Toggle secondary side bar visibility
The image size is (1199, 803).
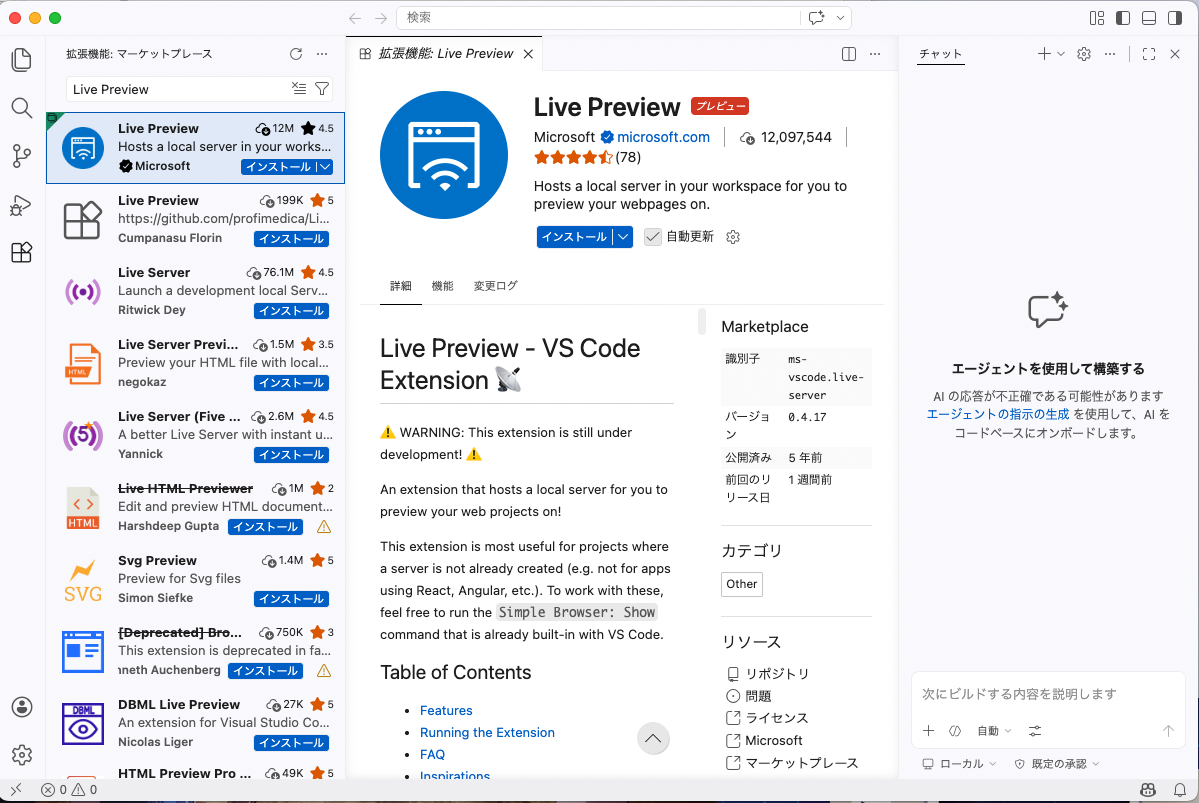pyautogui.click(x=1175, y=18)
